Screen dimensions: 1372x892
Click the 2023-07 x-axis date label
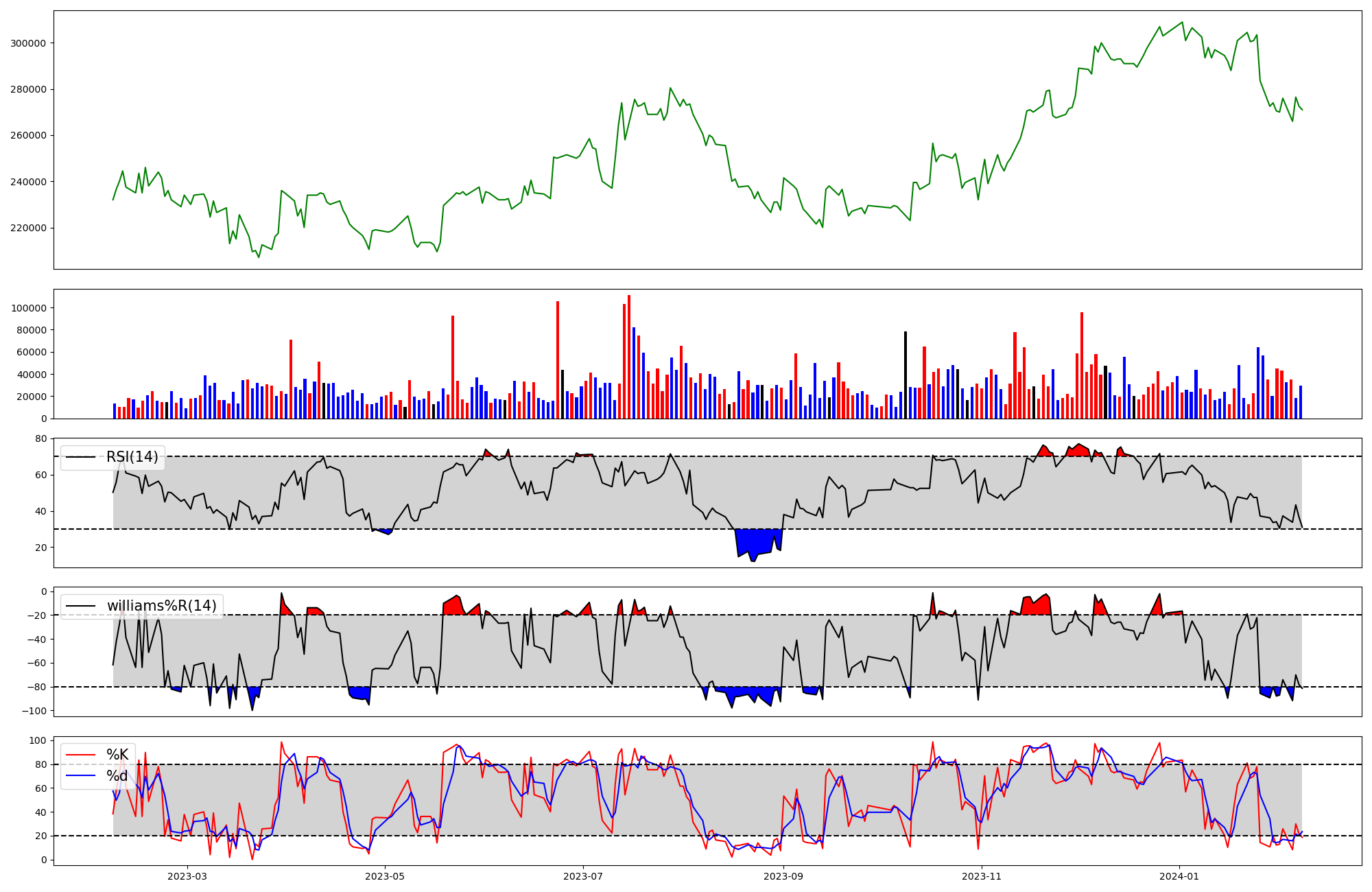pyautogui.click(x=583, y=876)
